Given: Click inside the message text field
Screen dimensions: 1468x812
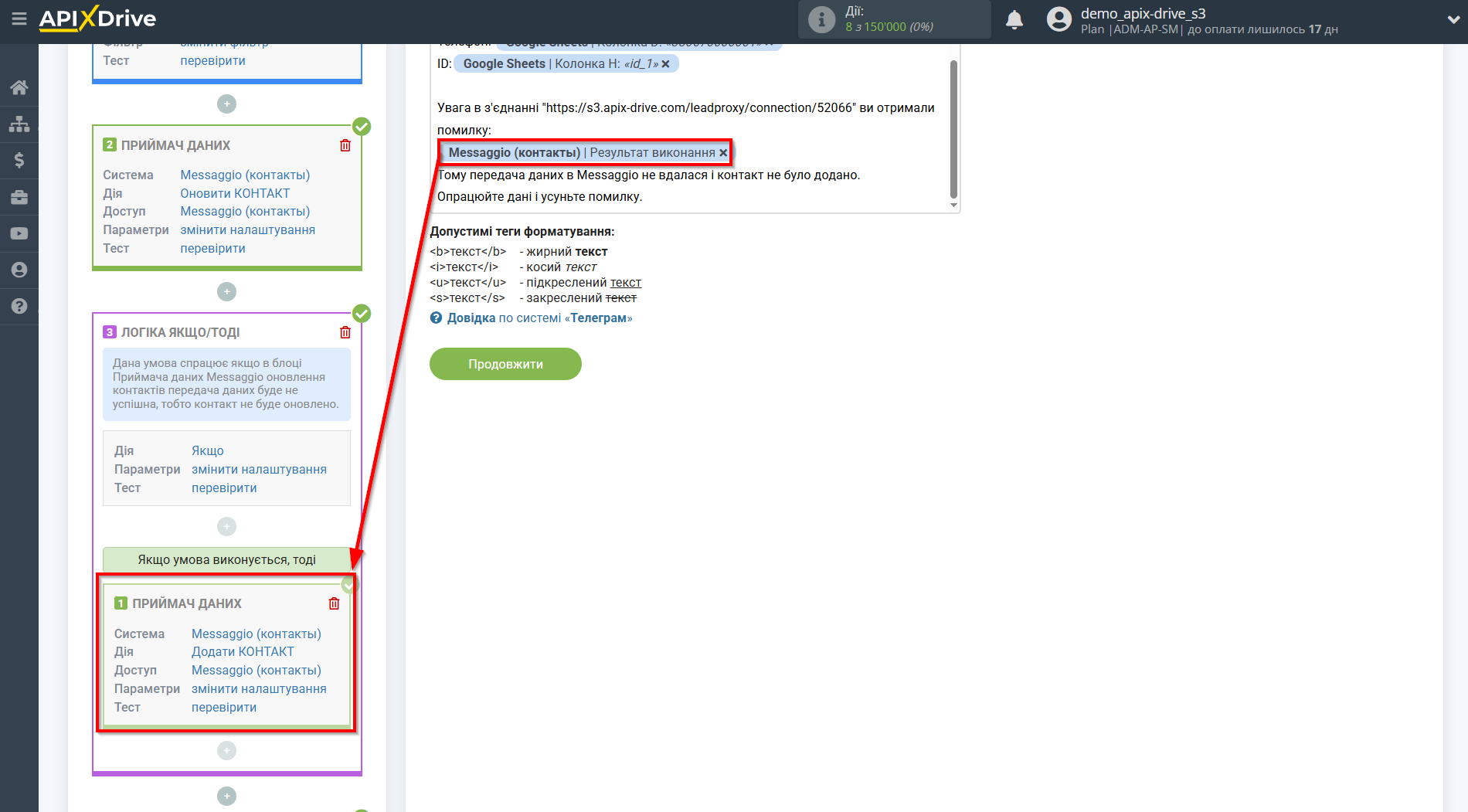Looking at the screenshot, I should click(x=695, y=127).
